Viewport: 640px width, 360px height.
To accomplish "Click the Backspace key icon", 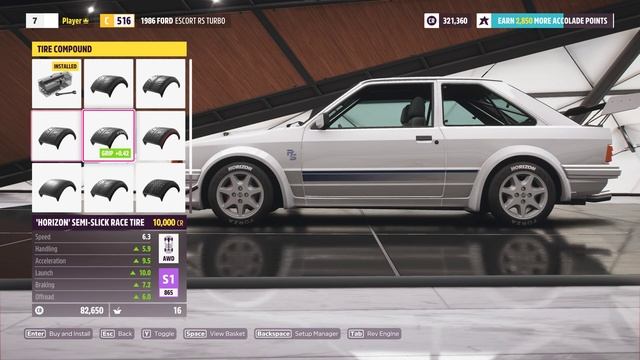I will point(273,333).
